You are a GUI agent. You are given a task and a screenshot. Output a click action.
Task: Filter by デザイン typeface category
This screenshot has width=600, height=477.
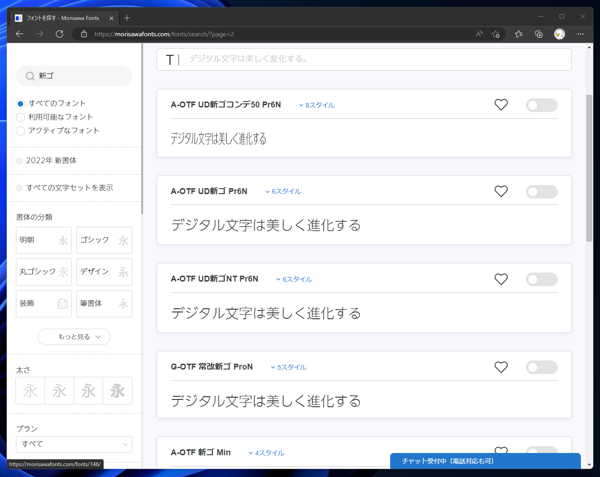[x=104, y=272]
